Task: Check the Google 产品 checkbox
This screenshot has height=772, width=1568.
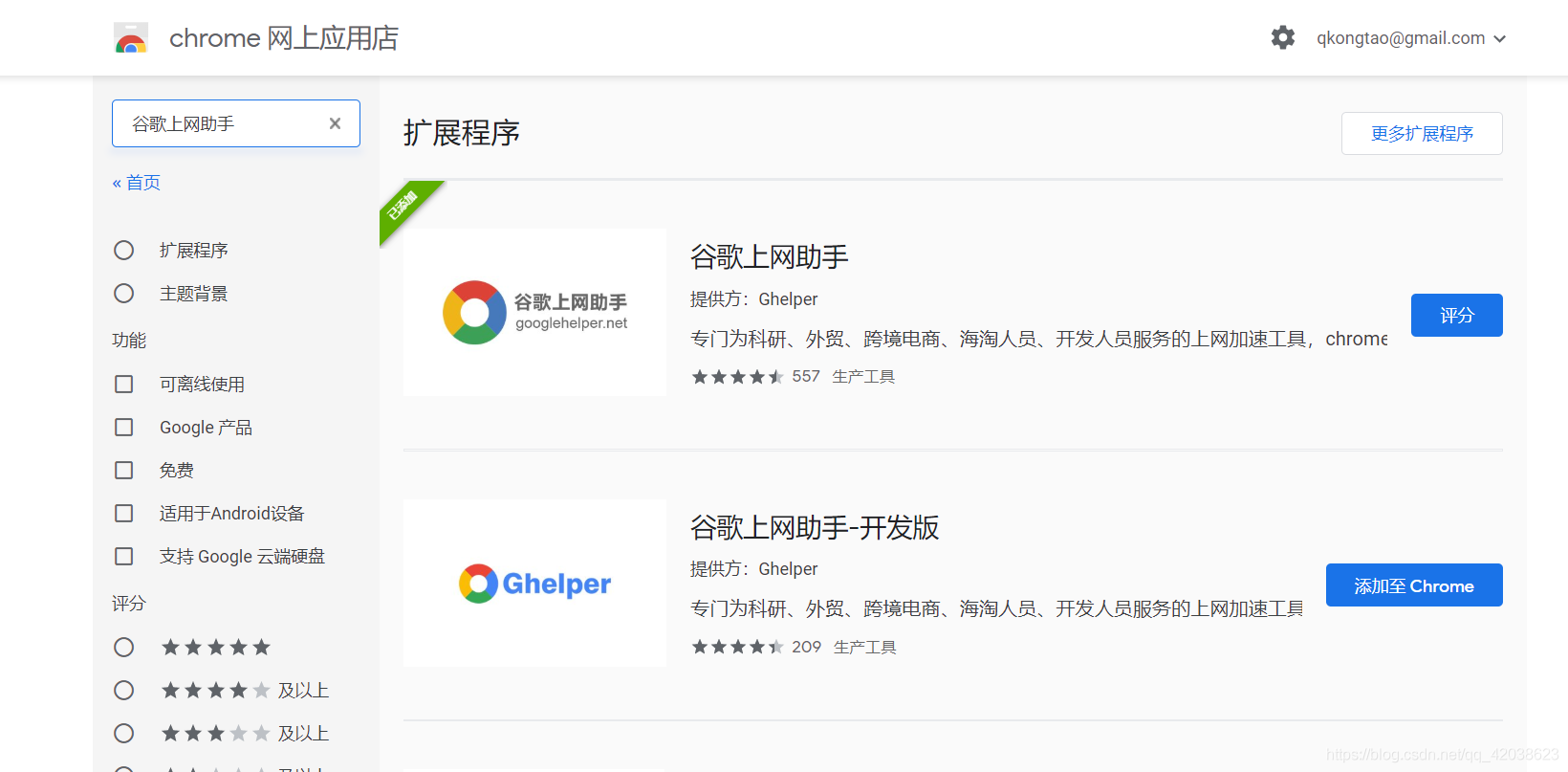Action: pos(124,428)
